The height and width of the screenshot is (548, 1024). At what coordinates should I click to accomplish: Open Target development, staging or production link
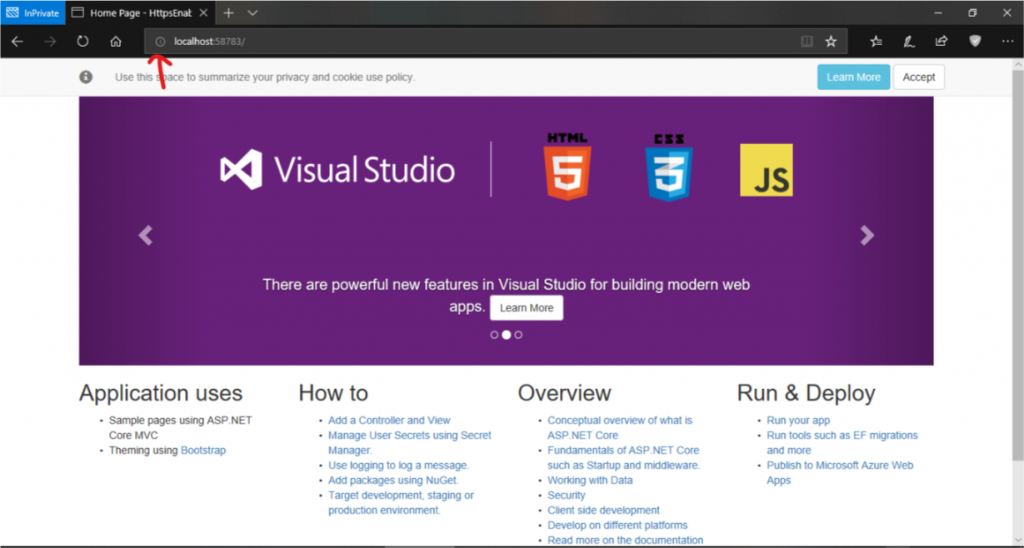(401, 502)
